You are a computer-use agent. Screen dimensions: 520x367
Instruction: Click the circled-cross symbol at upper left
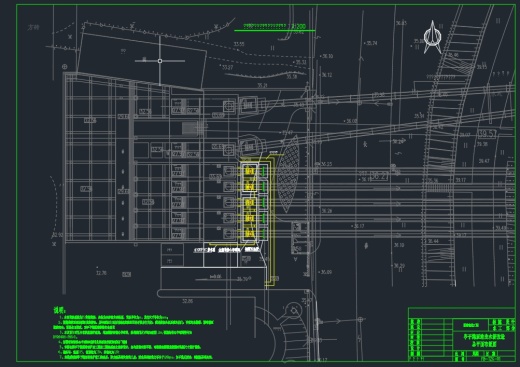[x=65, y=67]
